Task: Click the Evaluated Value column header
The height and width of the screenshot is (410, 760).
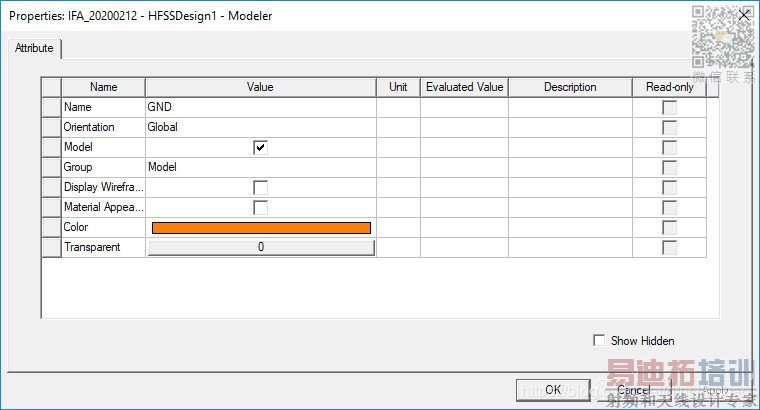Action: tap(464, 87)
